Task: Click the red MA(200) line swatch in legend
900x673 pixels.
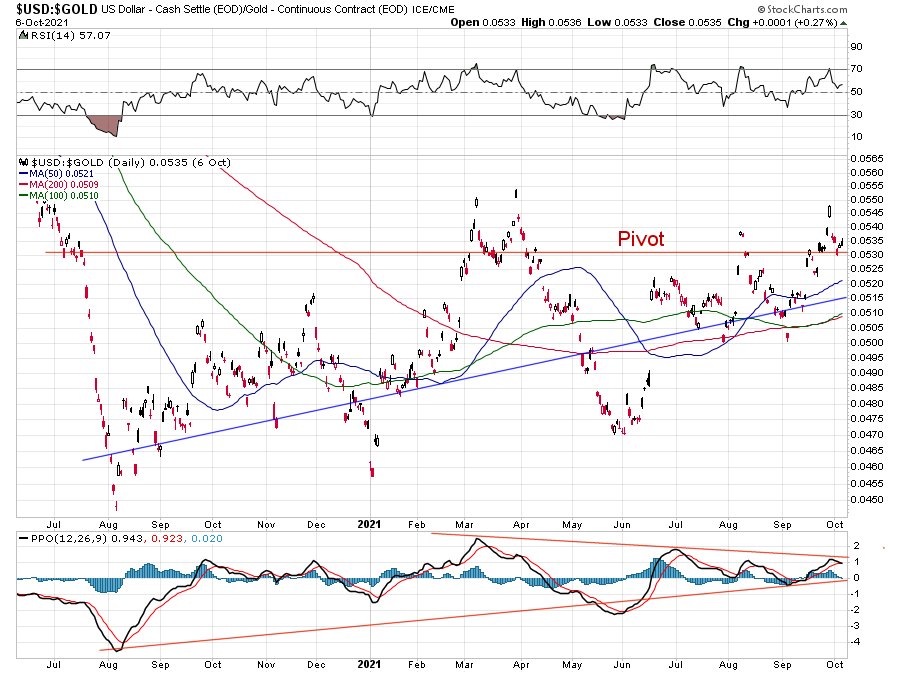Action: [24, 185]
